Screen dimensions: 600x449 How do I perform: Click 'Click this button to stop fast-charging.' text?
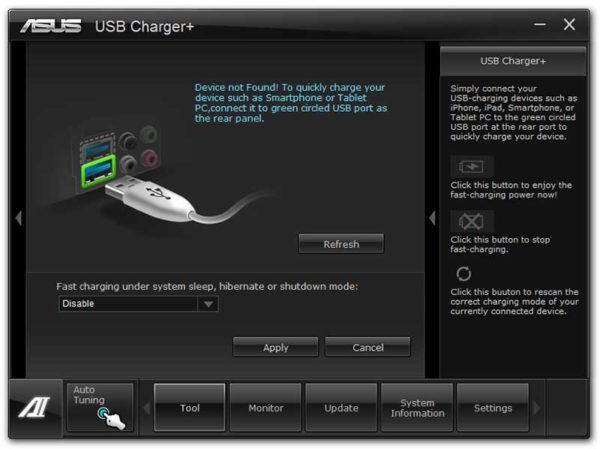click(x=500, y=244)
